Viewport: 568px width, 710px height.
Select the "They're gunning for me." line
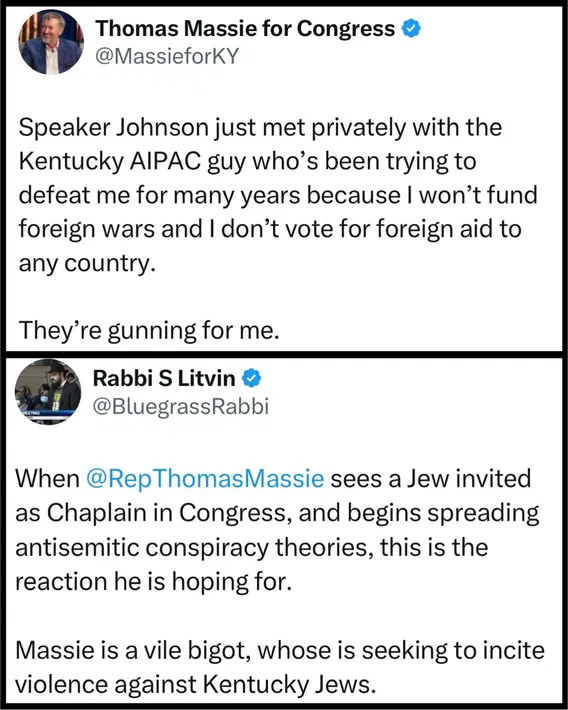(x=149, y=330)
